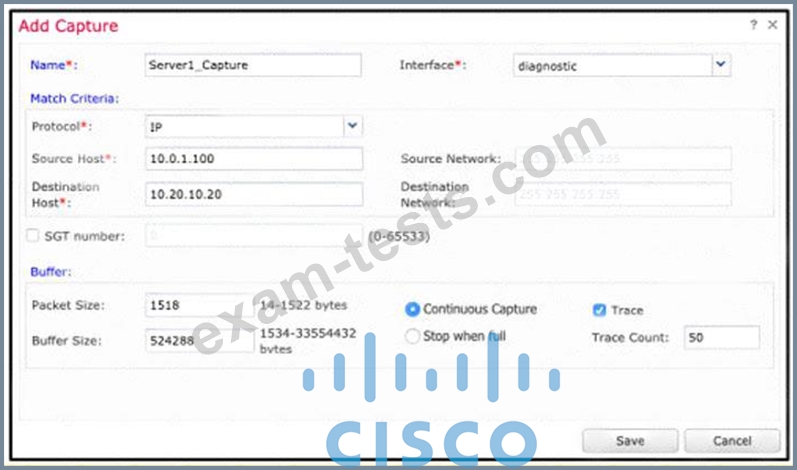Click the Destination Host field 10.20.10.20

pyautogui.click(x=254, y=194)
